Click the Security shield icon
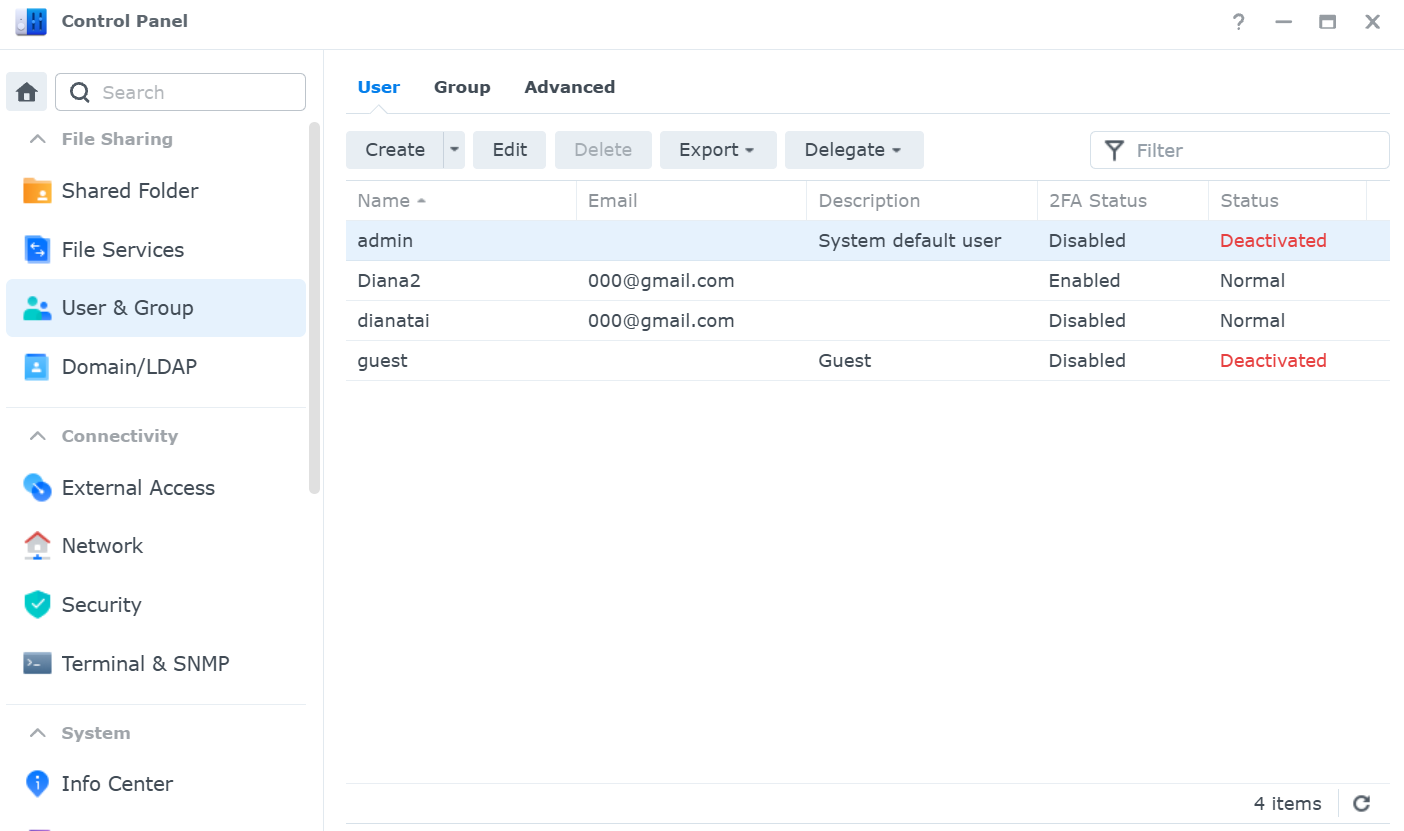The height and width of the screenshot is (831, 1404). pos(37,605)
